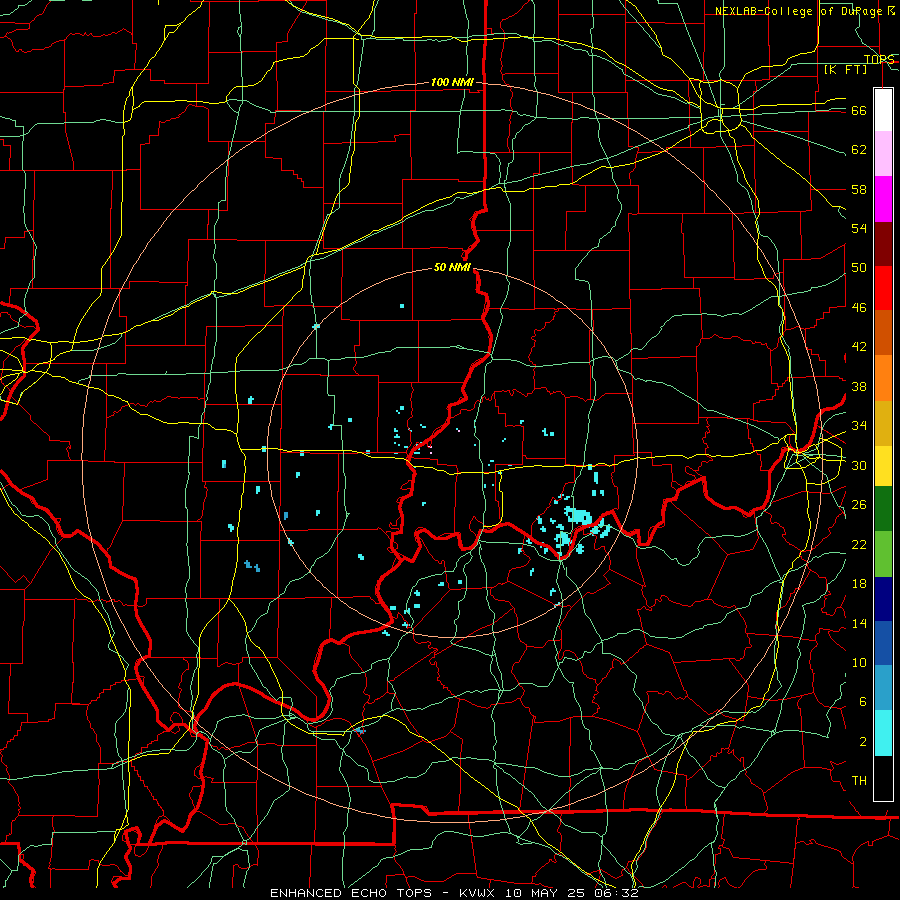Select the bright red legend color block
Image resolution: width=900 pixels, height=900 pixels.
click(x=883, y=288)
